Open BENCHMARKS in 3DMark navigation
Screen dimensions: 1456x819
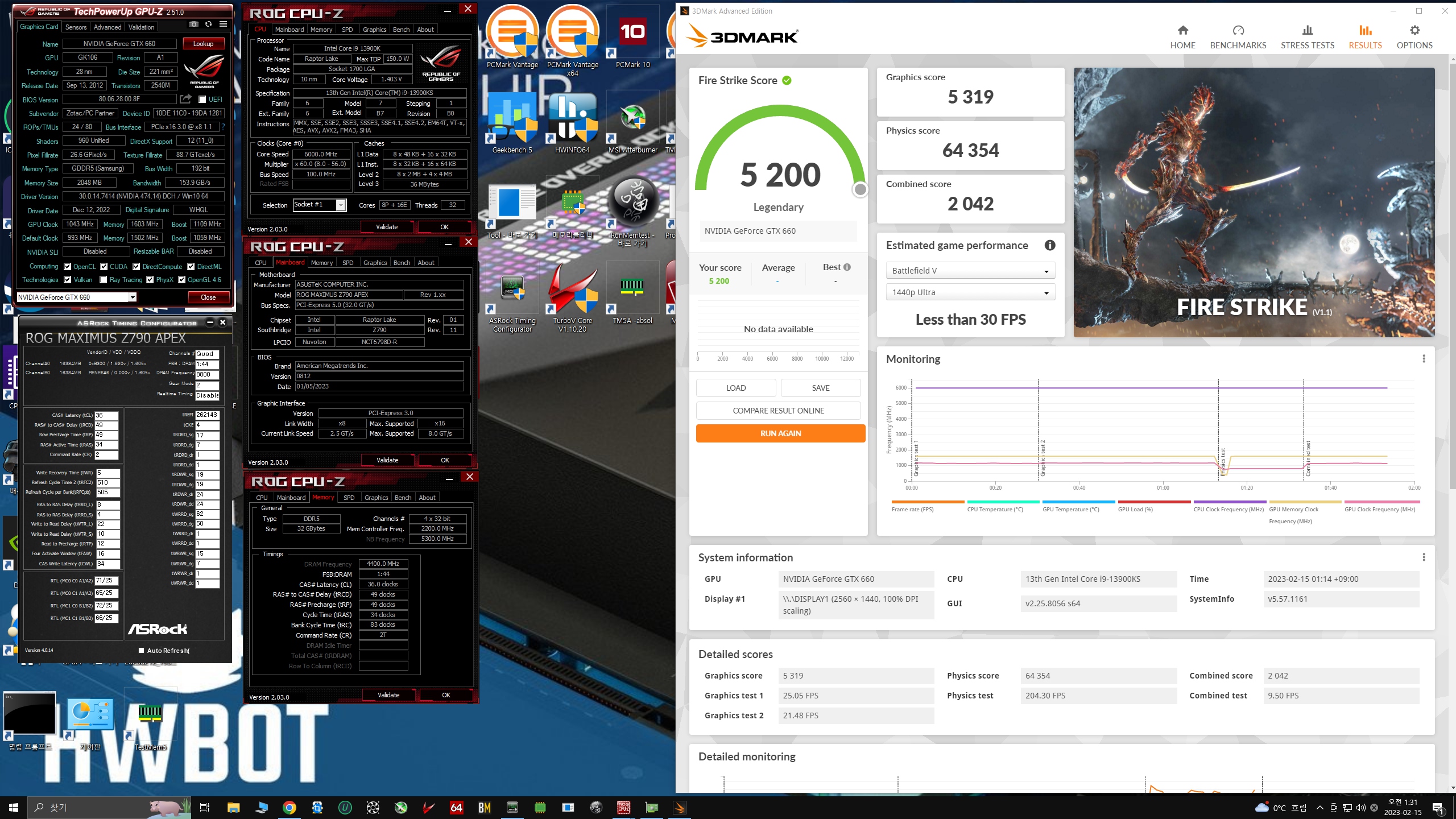[x=1238, y=37]
